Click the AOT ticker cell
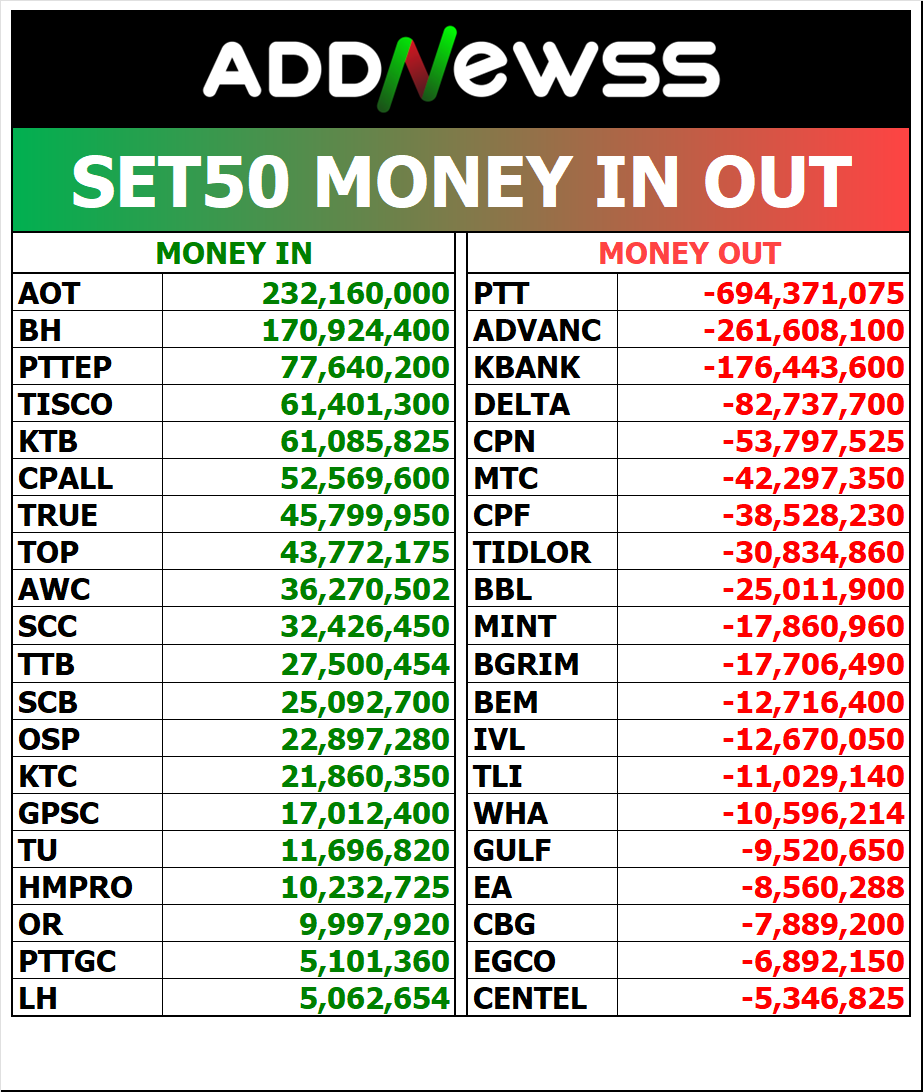Viewport: 923px width, 1092px height. click(49, 293)
